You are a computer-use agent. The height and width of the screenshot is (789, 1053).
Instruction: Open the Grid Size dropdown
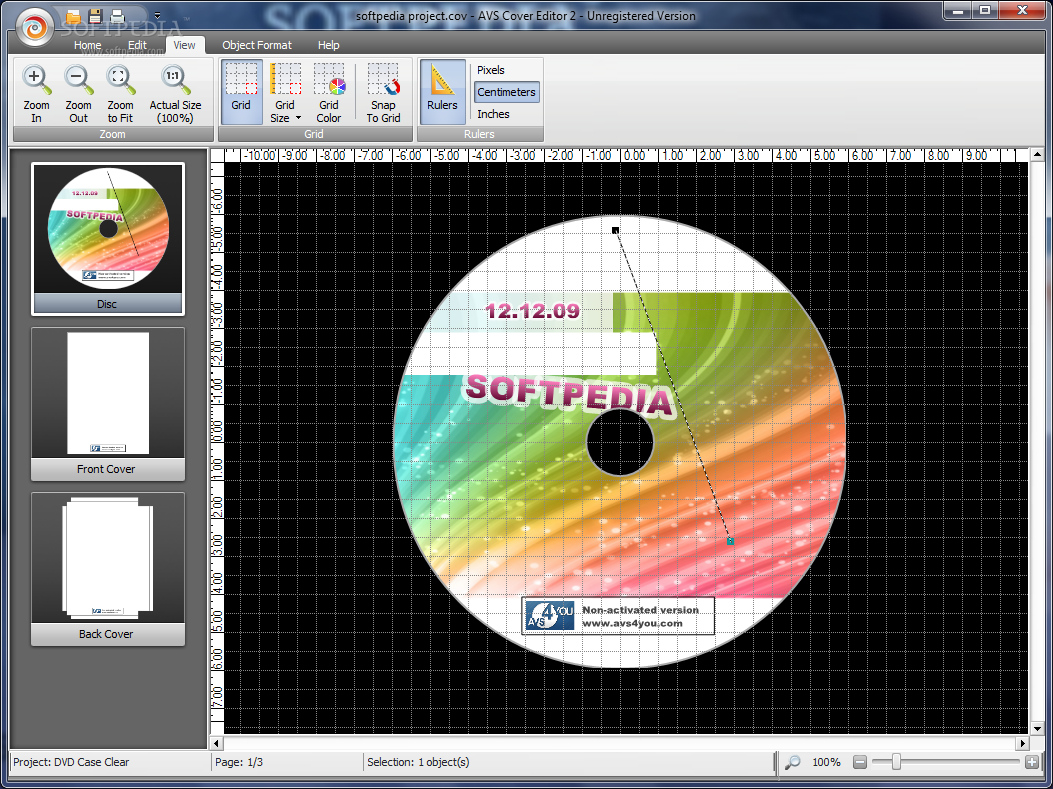pyautogui.click(x=285, y=93)
